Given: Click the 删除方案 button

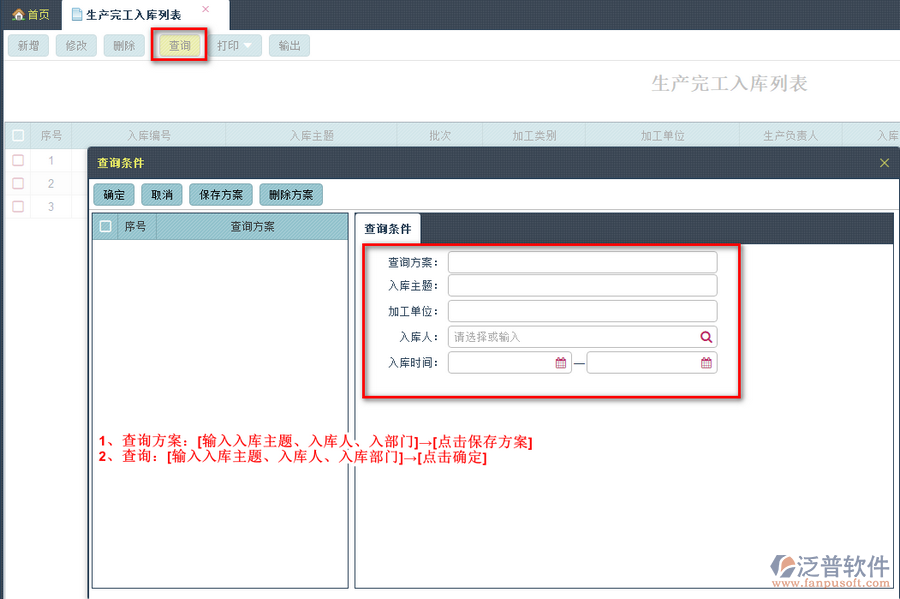Looking at the screenshot, I should [x=291, y=195].
